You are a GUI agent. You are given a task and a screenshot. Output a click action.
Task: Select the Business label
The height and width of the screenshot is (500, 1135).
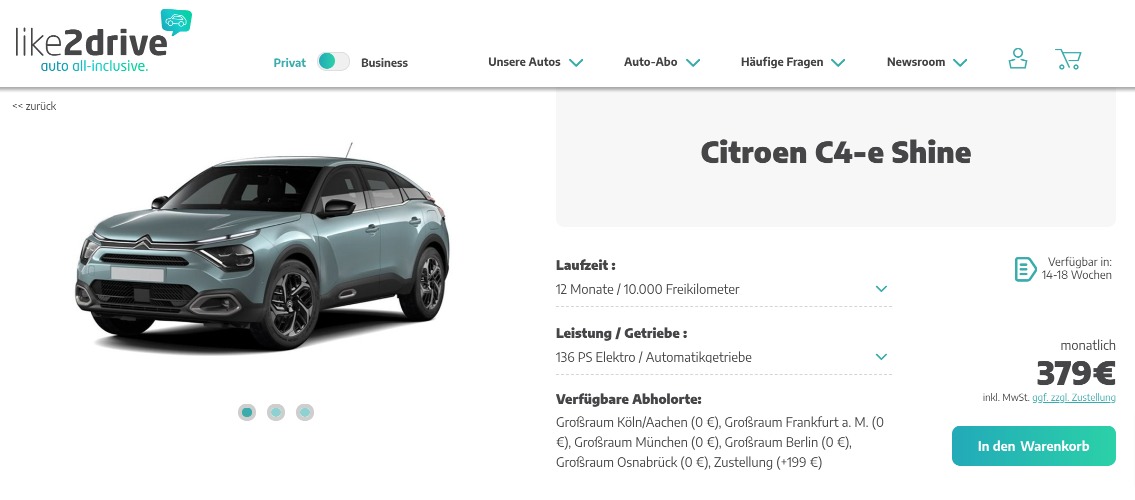pyautogui.click(x=384, y=63)
